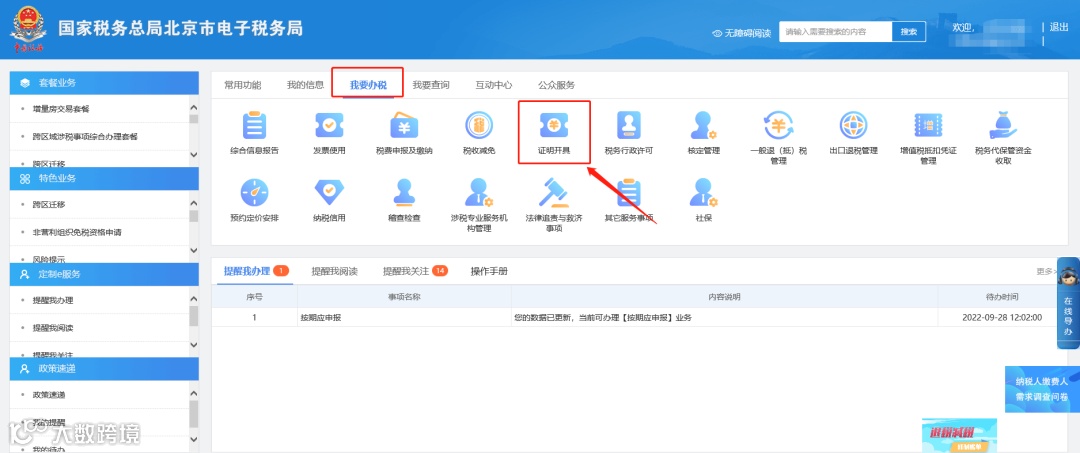Open 出口退税管理 icon

pyautogui.click(x=853, y=125)
